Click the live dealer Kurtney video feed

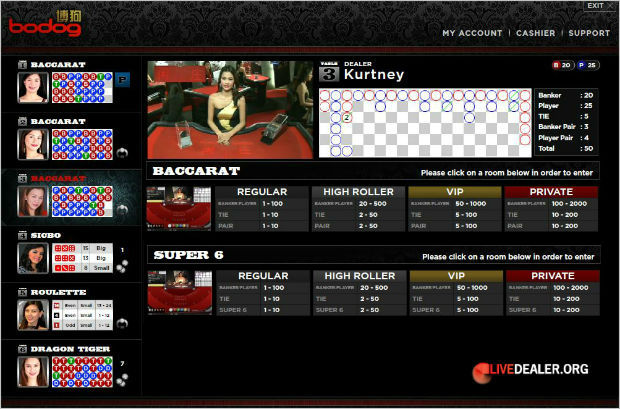pyautogui.click(x=230, y=110)
